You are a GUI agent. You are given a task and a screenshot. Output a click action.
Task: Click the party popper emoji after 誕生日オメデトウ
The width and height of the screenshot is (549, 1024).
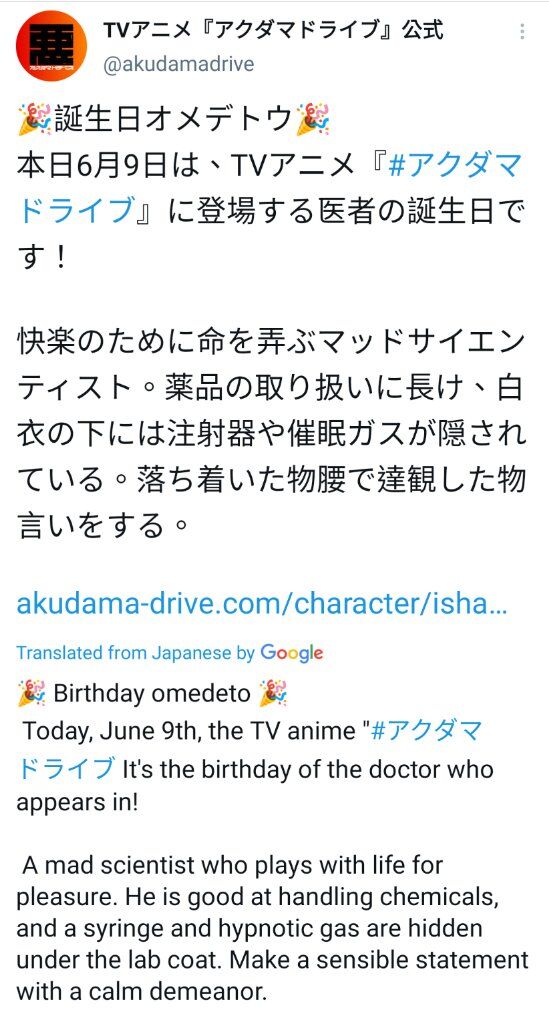click(x=313, y=119)
